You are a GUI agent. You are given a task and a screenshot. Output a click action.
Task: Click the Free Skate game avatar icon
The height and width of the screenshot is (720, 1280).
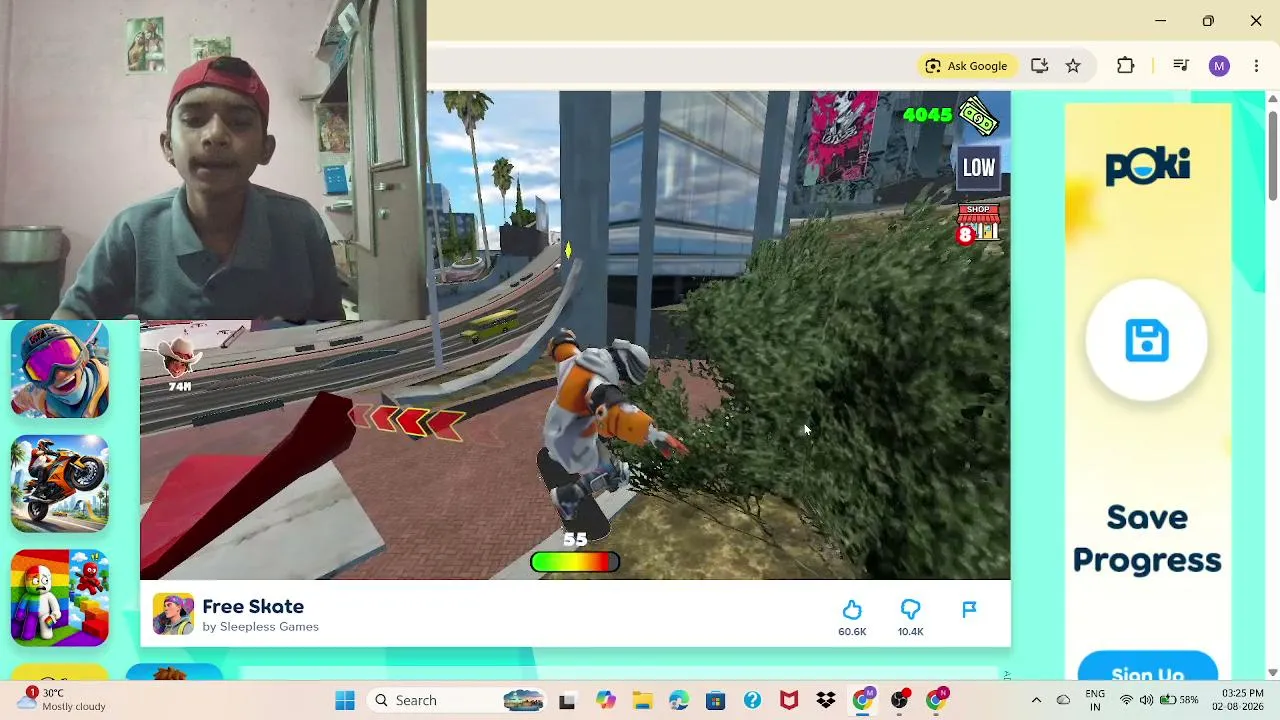[173, 615]
